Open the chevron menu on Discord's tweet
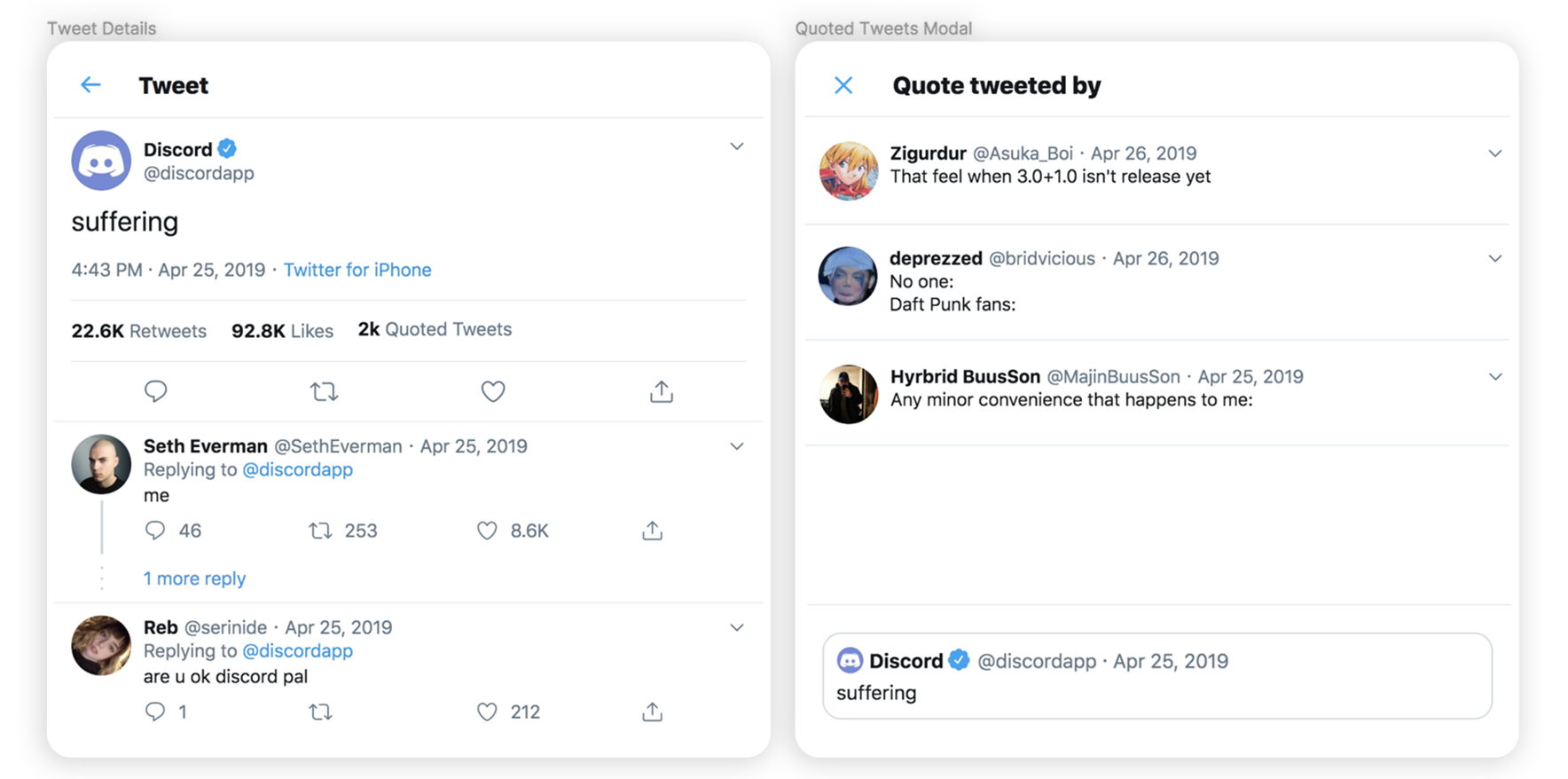Screen dimensions: 1568x779 click(737, 146)
